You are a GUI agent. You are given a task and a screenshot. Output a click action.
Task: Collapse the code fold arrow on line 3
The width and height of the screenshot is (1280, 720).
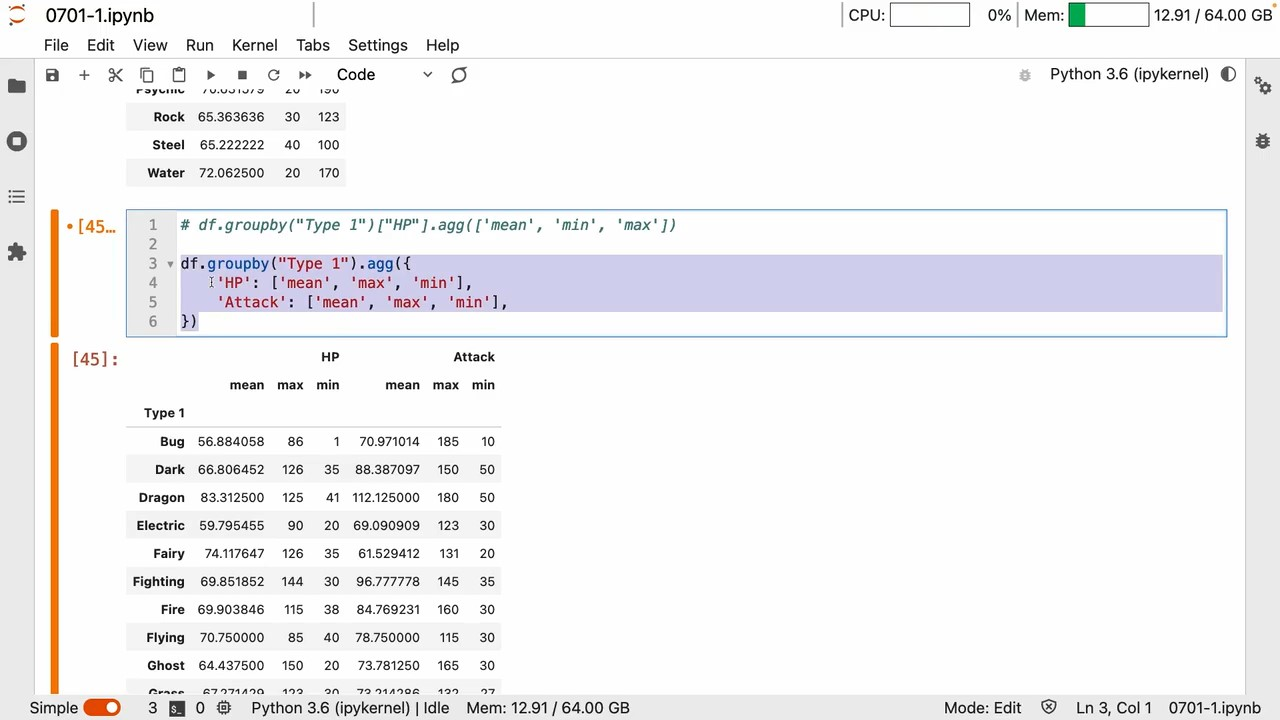coord(170,264)
